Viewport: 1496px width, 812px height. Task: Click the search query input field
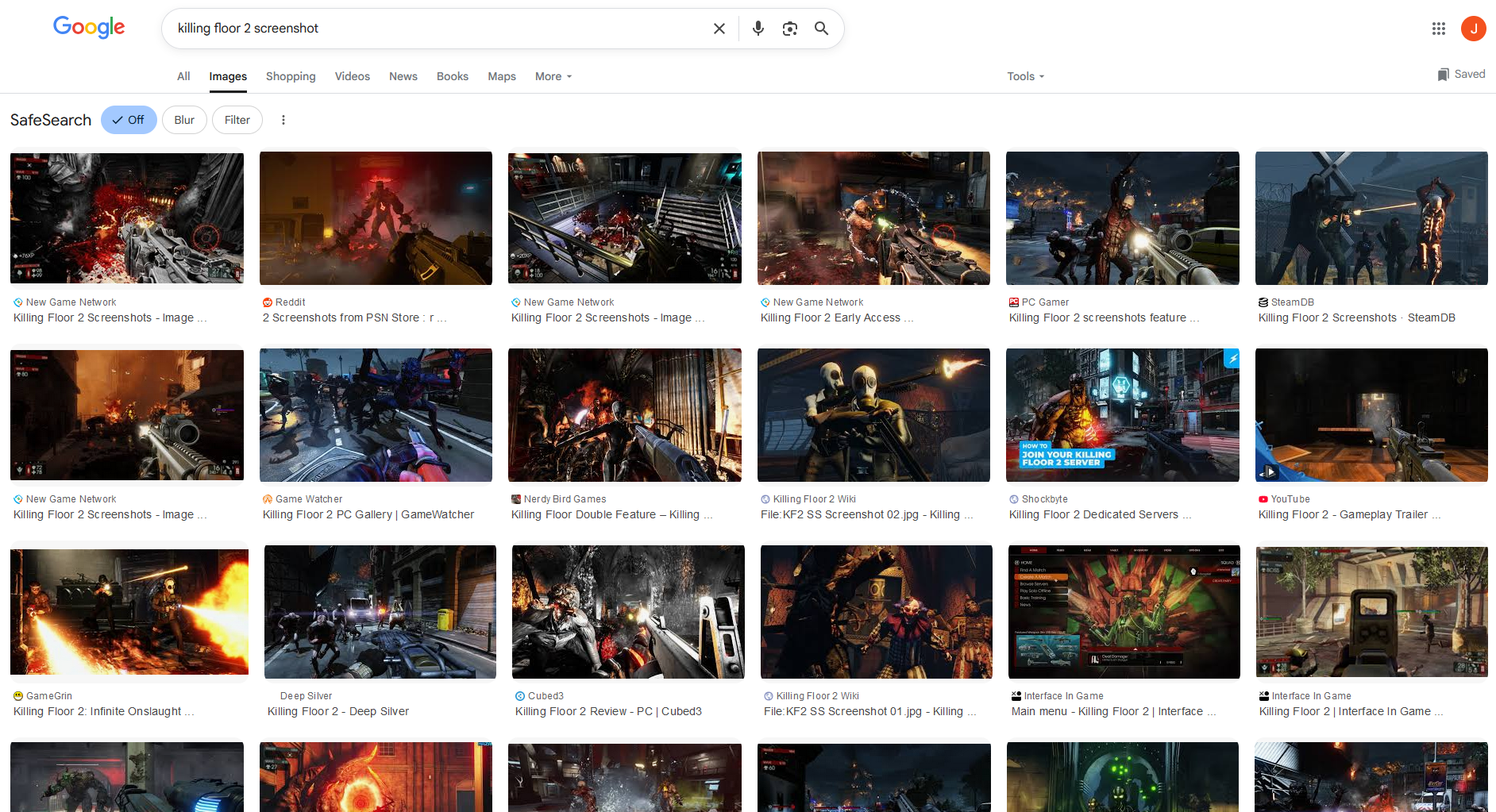coord(437,29)
